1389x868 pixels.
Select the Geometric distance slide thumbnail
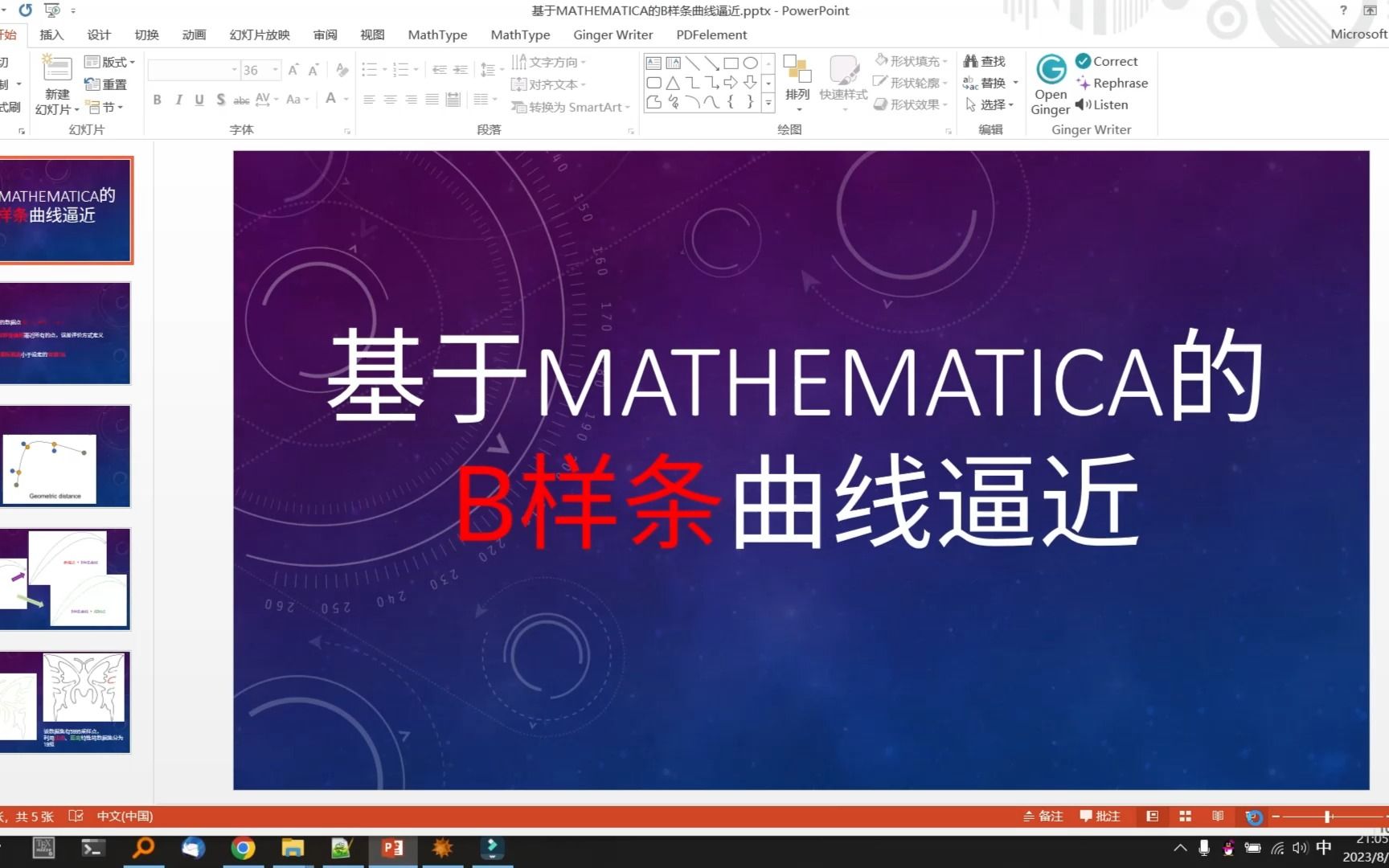(x=65, y=456)
